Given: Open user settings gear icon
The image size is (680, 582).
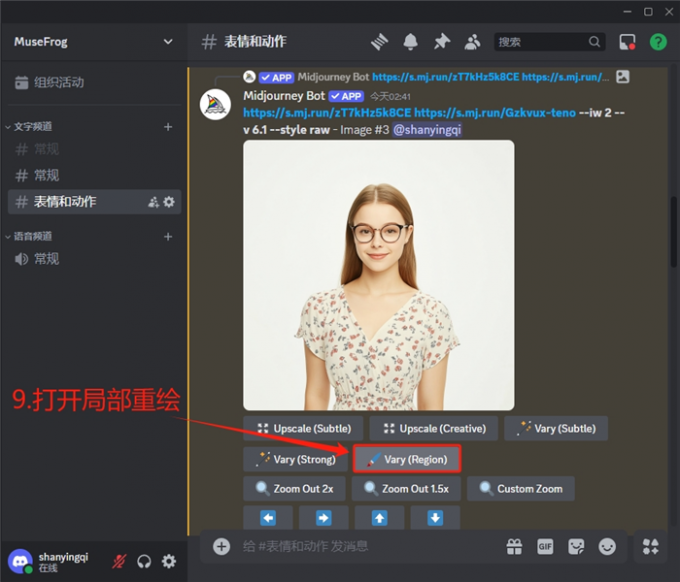Looking at the screenshot, I should click(169, 561).
